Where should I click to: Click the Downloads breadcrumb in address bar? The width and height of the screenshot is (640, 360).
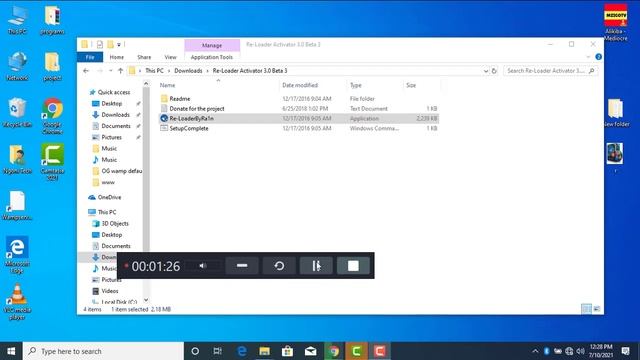point(188,71)
